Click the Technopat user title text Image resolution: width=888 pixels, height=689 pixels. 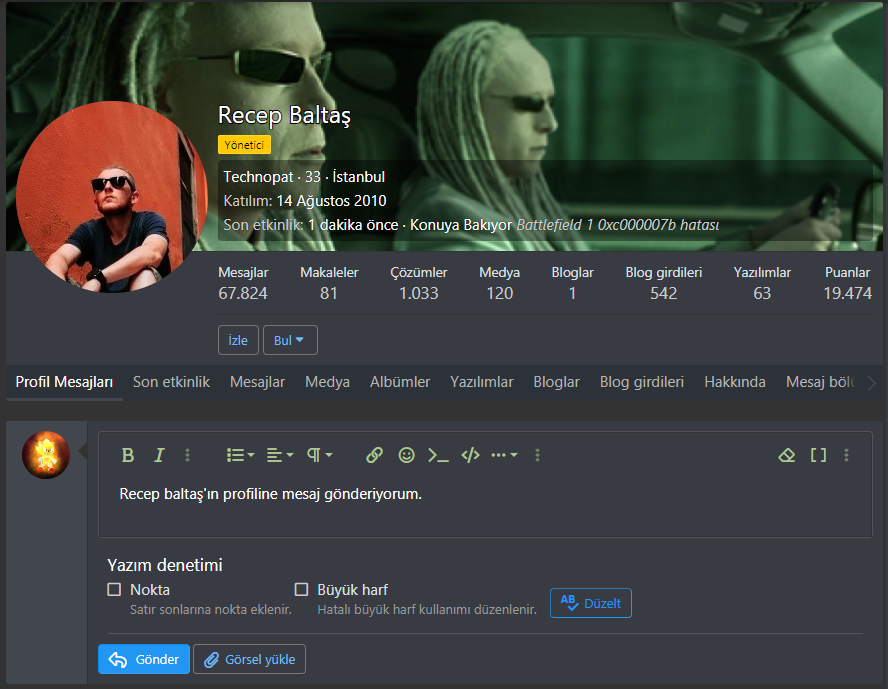[258, 177]
